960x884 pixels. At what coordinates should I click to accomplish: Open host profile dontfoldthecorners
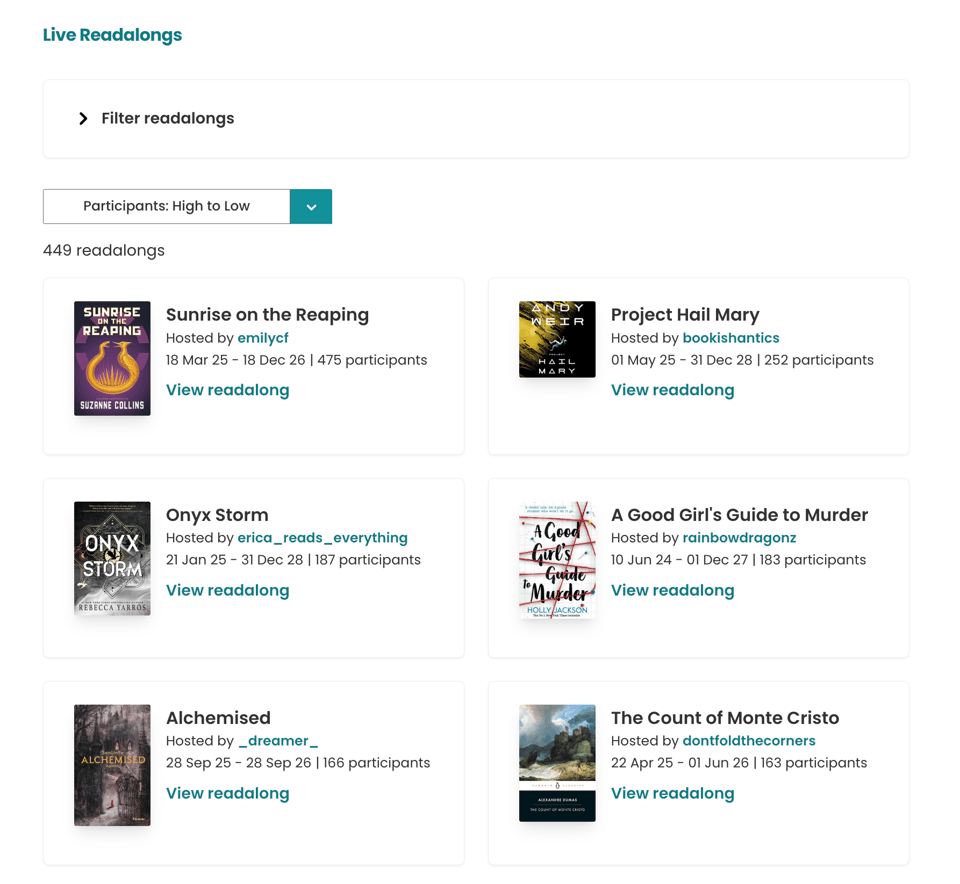tap(749, 741)
